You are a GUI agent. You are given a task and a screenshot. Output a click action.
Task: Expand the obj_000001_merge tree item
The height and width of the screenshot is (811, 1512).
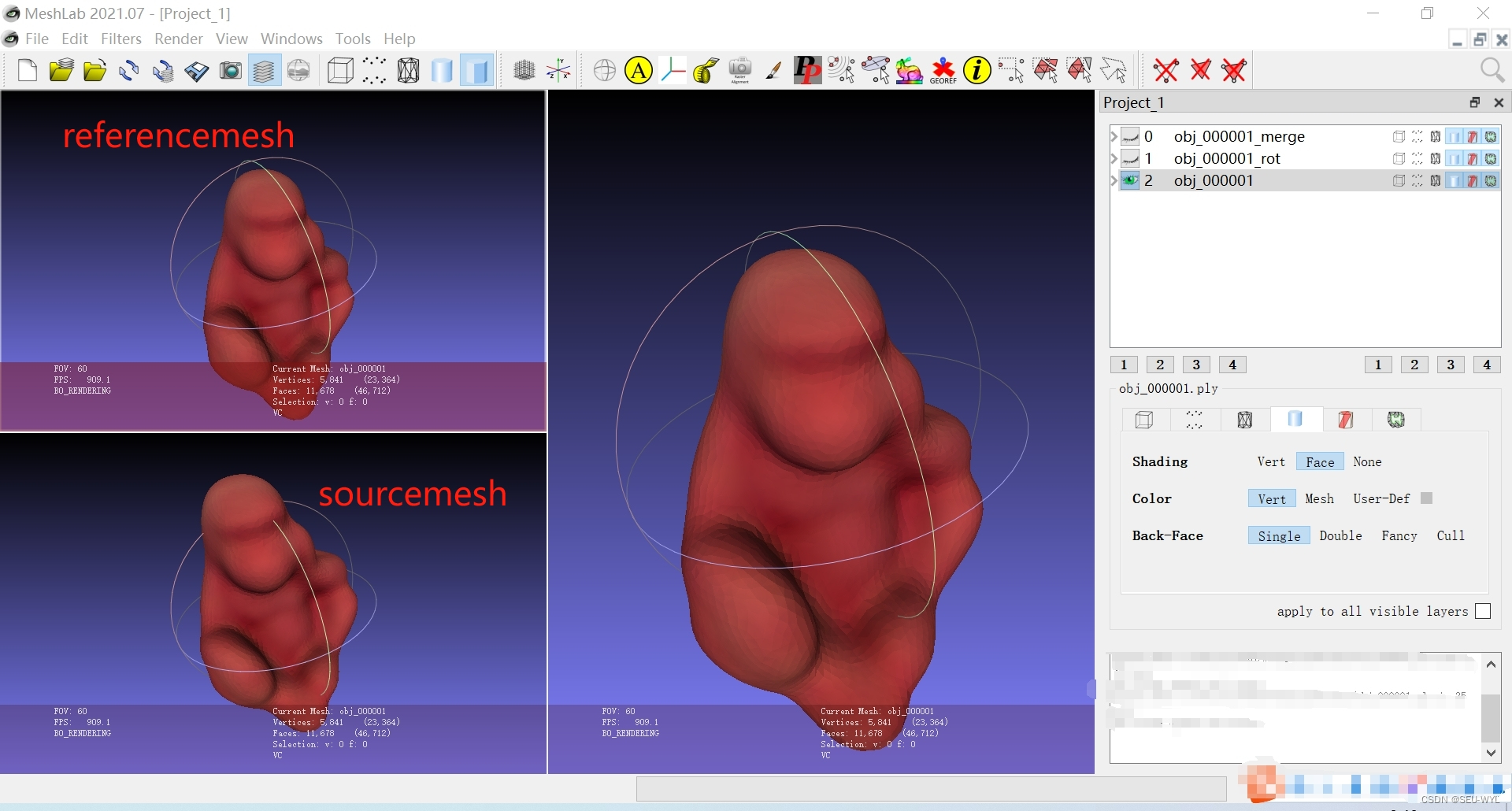tap(1114, 136)
